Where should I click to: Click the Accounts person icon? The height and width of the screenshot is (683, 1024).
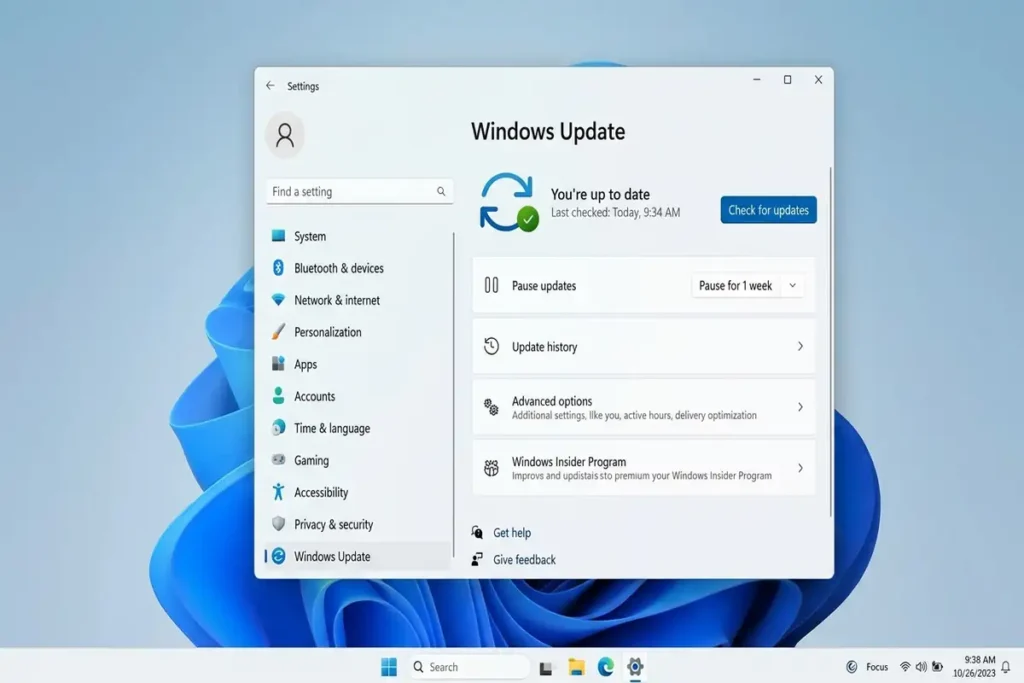[278, 396]
